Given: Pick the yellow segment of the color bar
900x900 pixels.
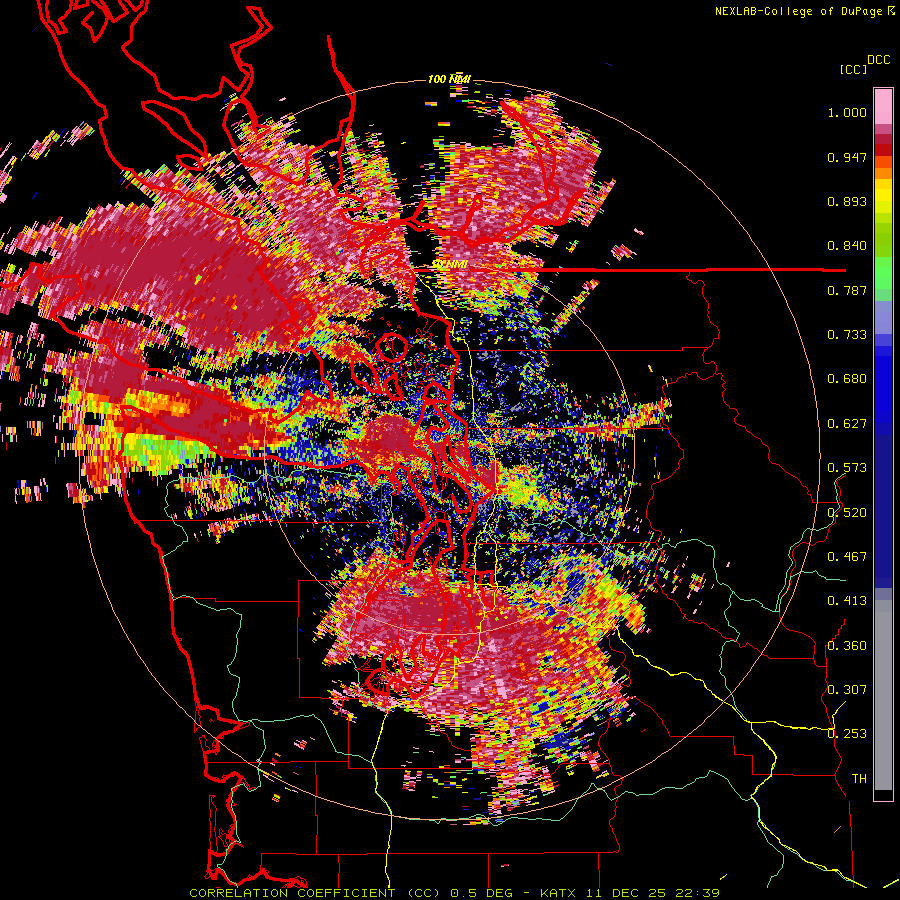Looking at the screenshot, I should coord(883,197).
